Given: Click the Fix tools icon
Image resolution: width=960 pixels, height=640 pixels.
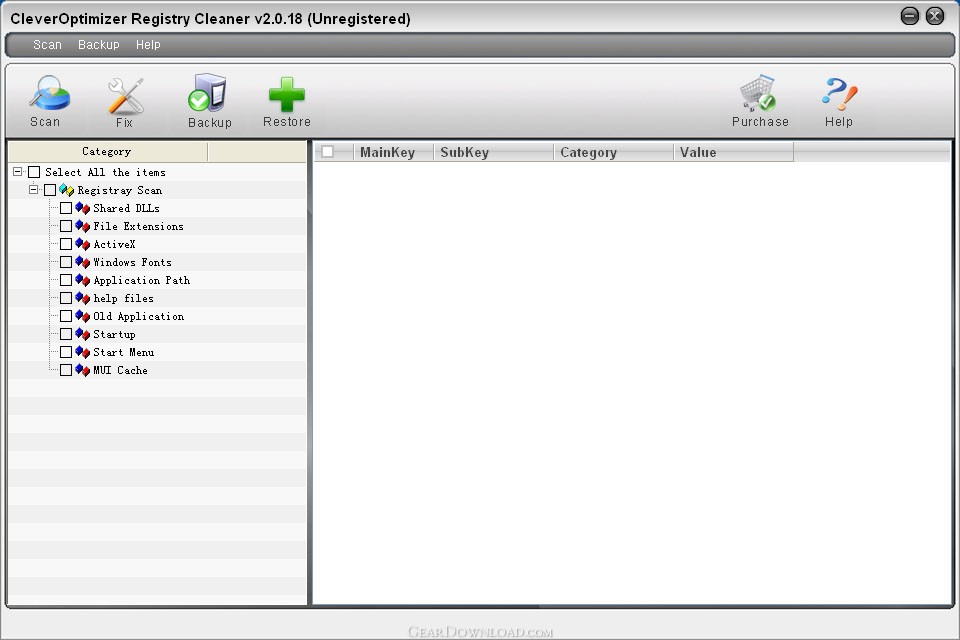Looking at the screenshot, I should pos(126,96).
